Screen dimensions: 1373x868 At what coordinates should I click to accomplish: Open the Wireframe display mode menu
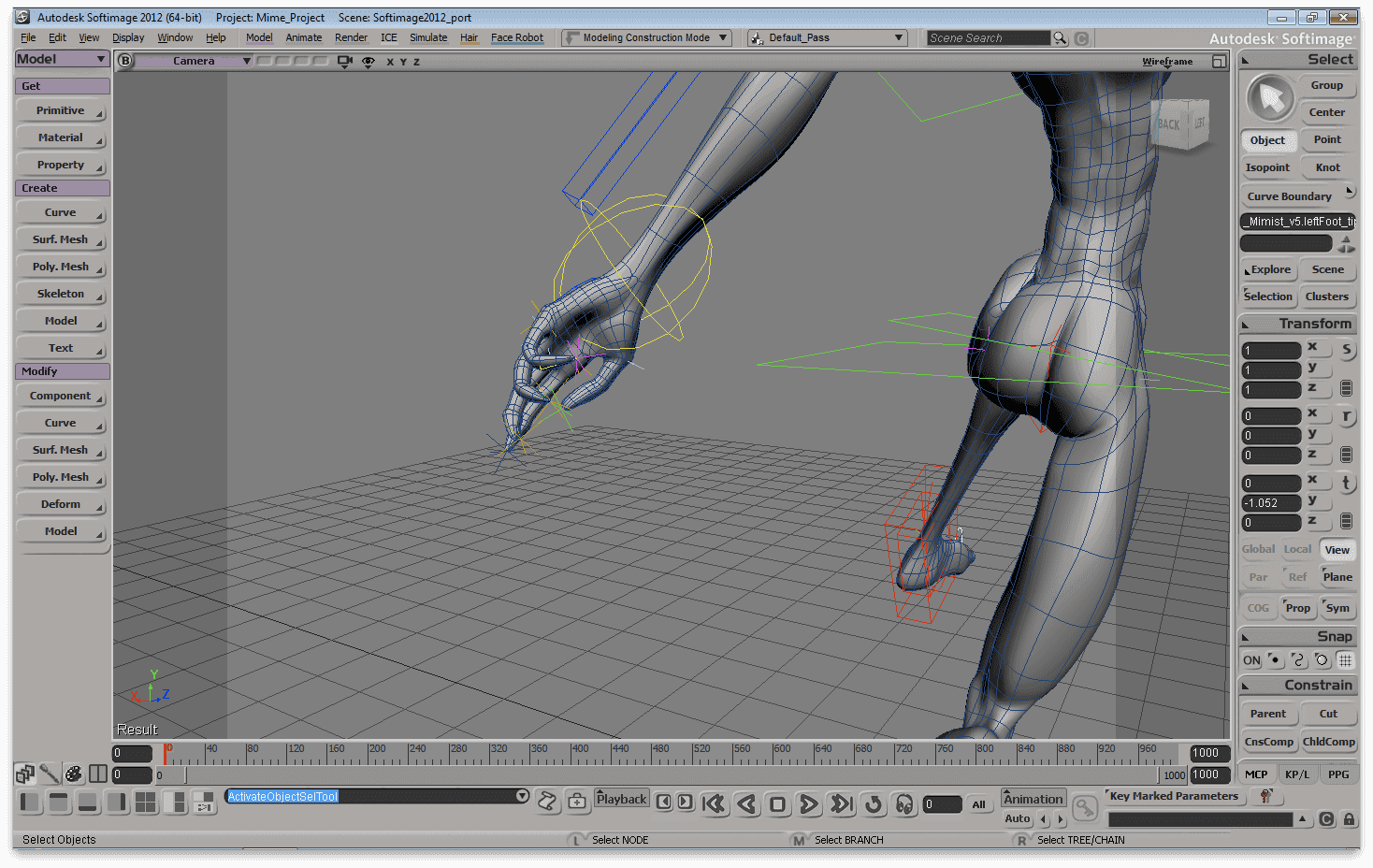(x=1167, y=62)
